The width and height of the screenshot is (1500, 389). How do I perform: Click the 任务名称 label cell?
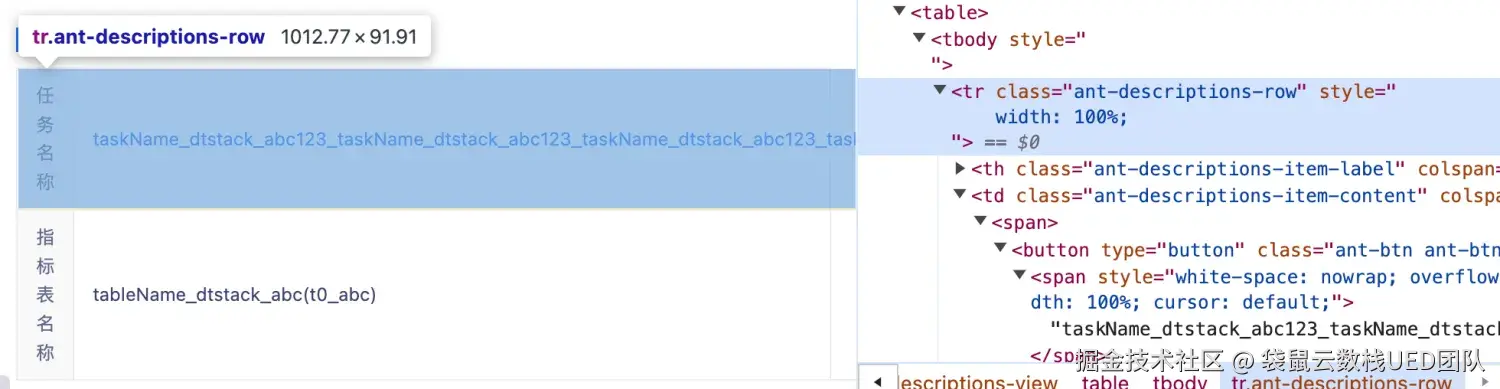tap(46, 139)
